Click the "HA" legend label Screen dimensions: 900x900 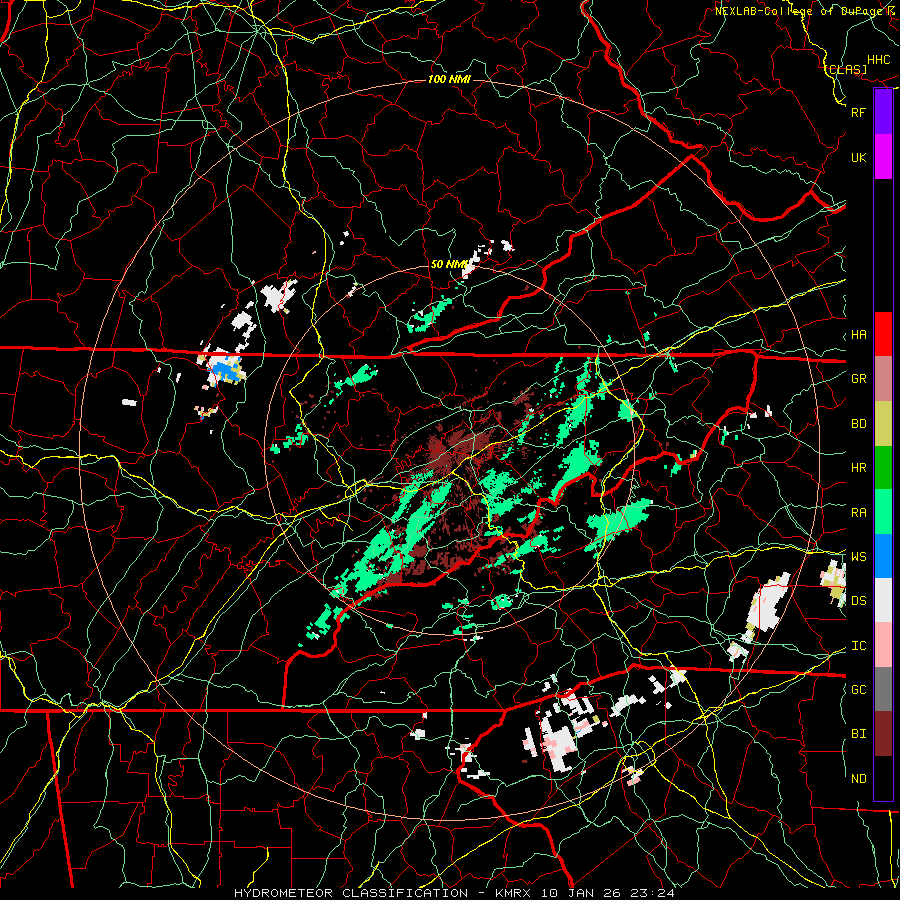point(858,334)
